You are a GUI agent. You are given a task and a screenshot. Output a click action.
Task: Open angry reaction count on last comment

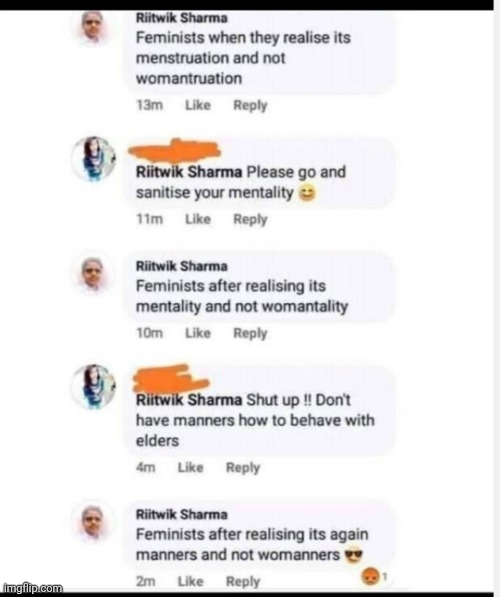(374, 577)
